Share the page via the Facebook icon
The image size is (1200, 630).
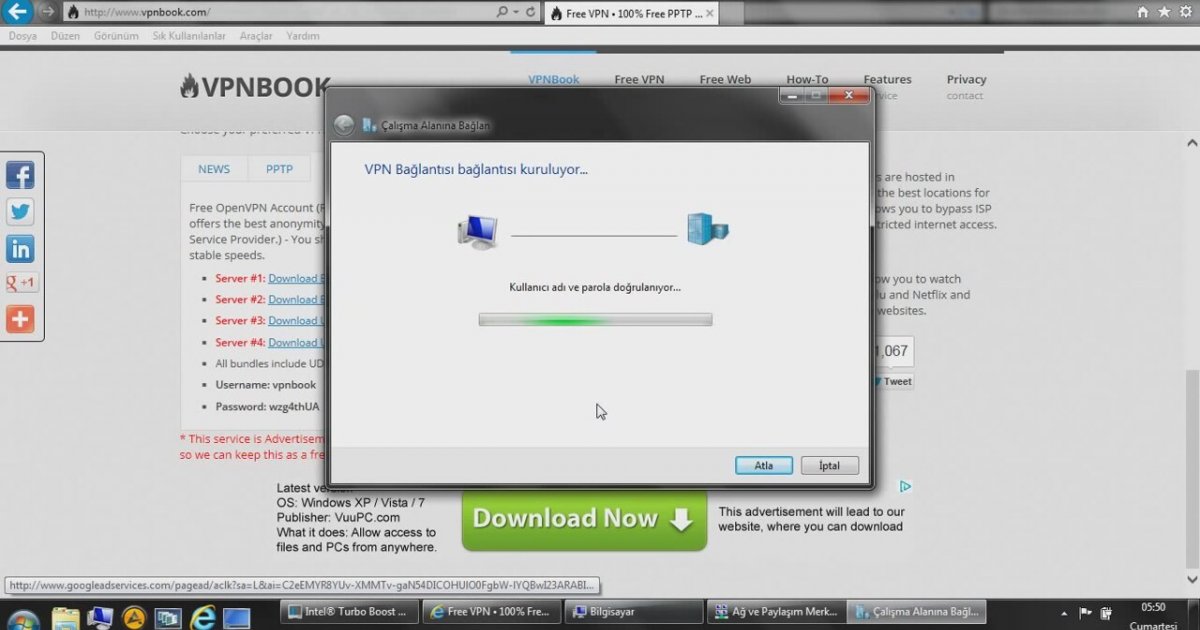pos(20,176)
